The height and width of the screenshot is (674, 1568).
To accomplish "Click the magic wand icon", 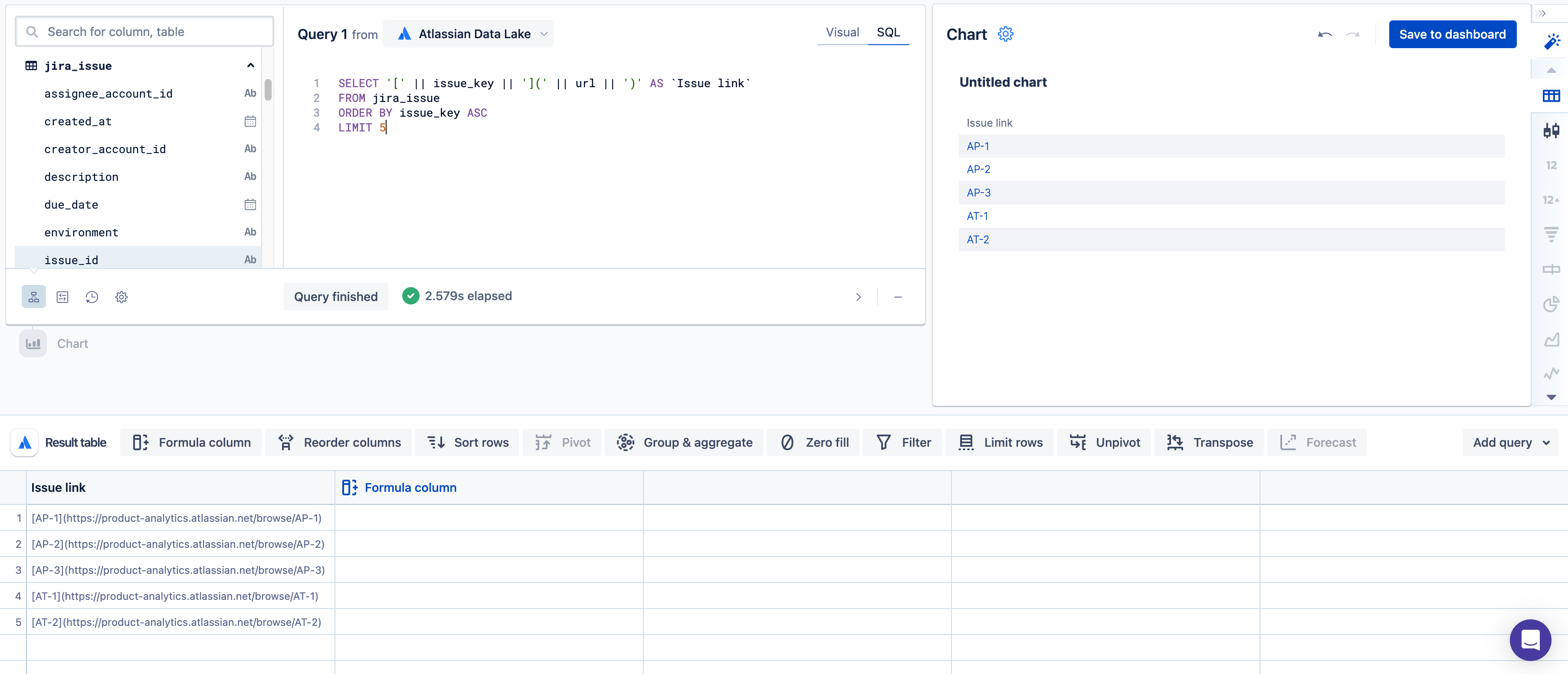I will coord(1552,41).
